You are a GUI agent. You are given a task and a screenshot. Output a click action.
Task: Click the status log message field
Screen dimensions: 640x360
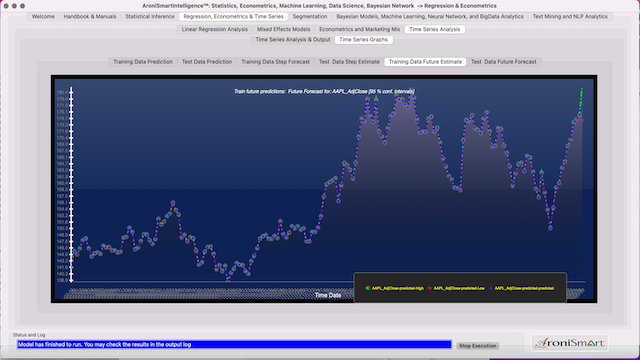[234, 344]
